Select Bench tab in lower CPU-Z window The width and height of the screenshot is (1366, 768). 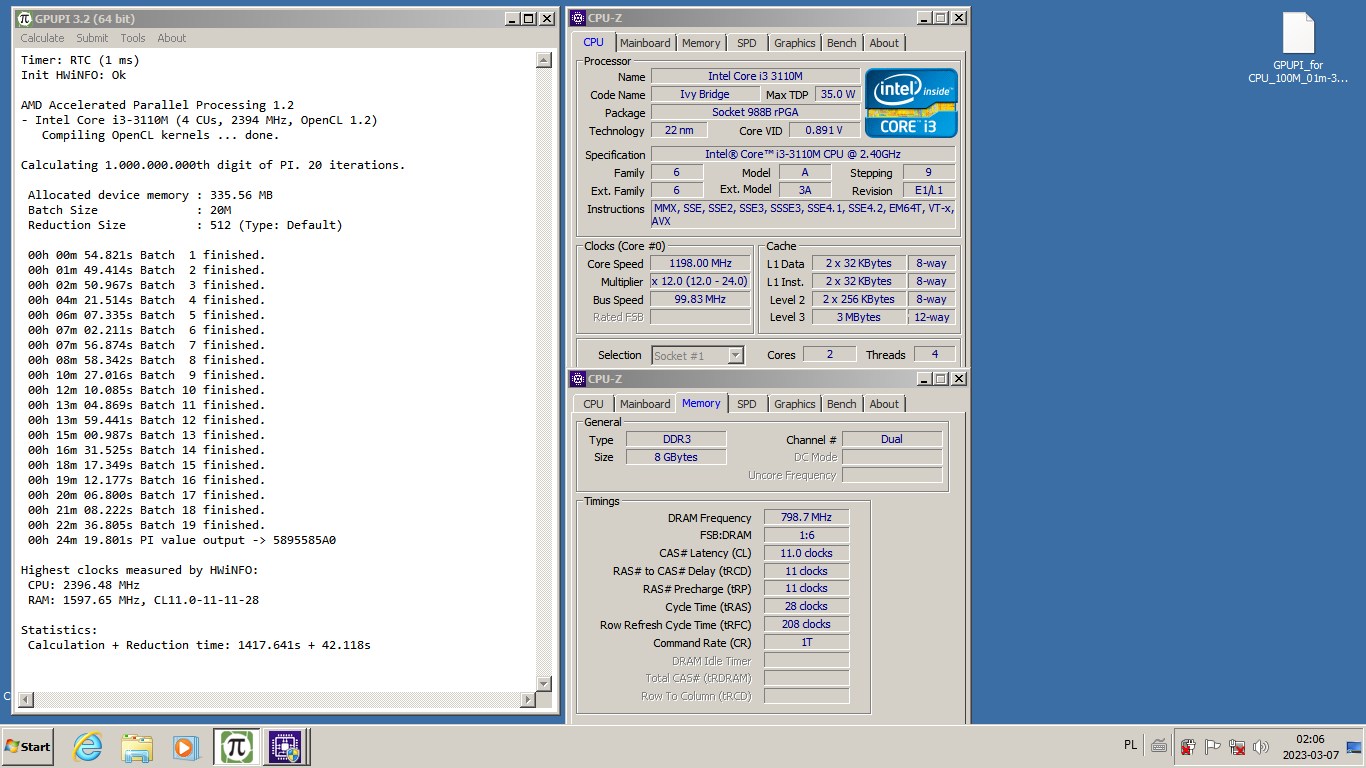point(842,404)
